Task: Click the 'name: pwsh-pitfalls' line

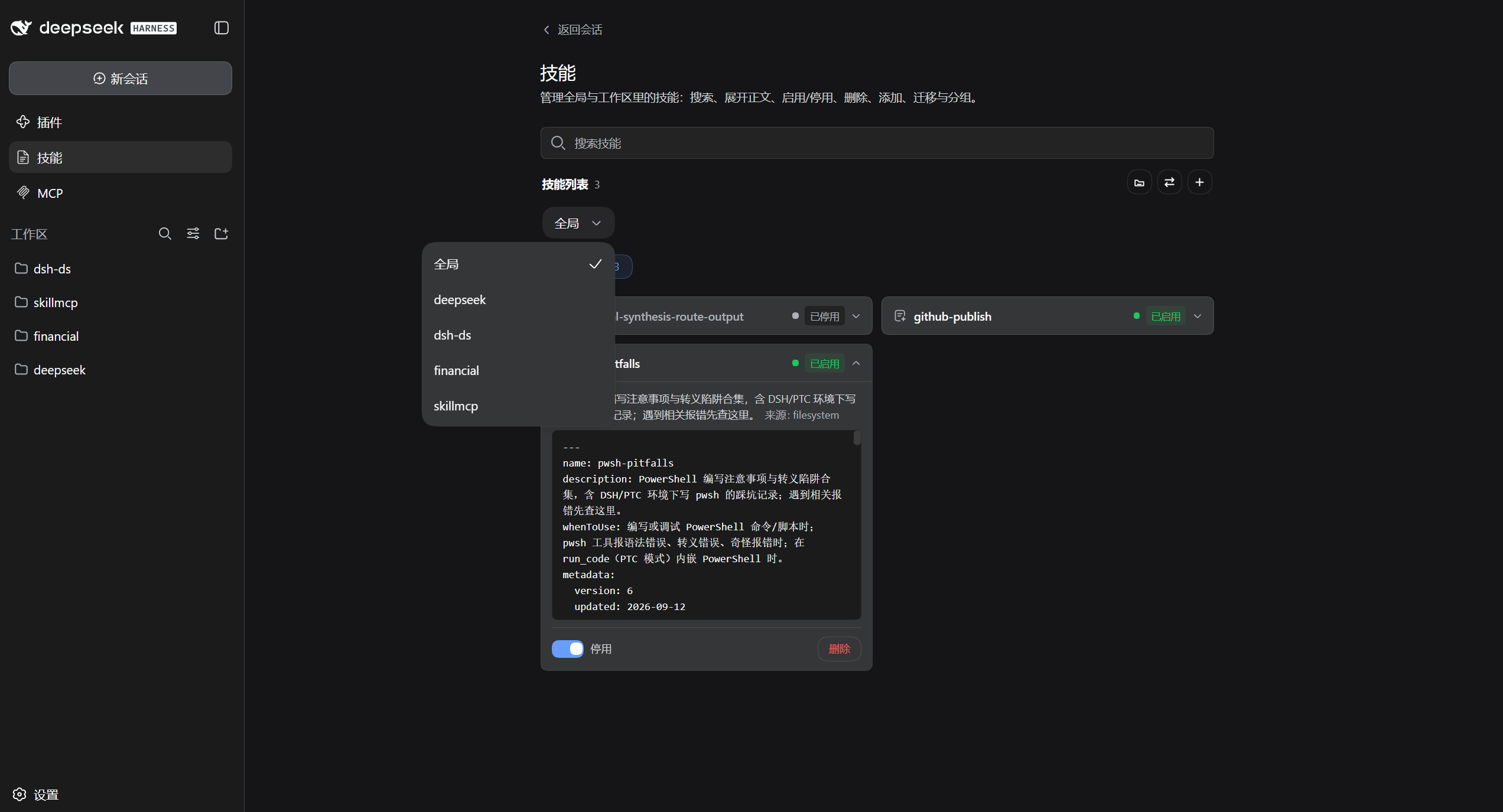Action: point(618,463)
